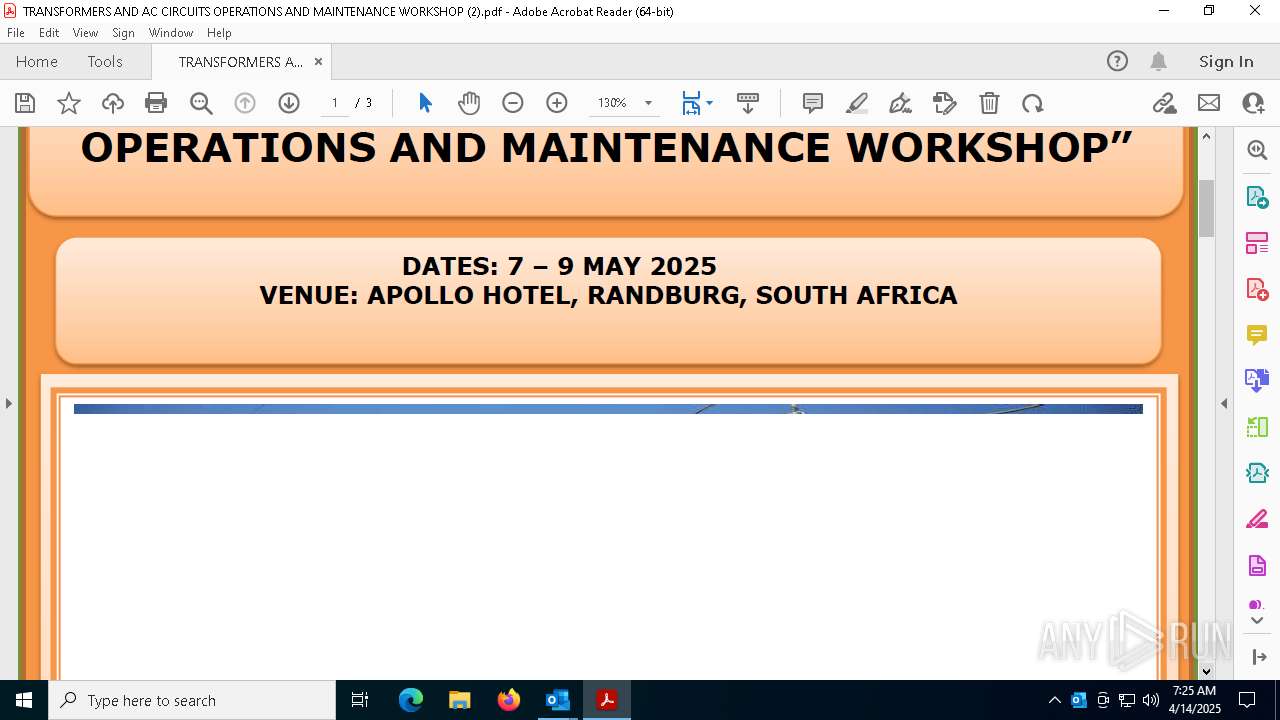Open the Windows Start menu
This screenshot has width=1280, height=720.
click(x=24, y=700)
